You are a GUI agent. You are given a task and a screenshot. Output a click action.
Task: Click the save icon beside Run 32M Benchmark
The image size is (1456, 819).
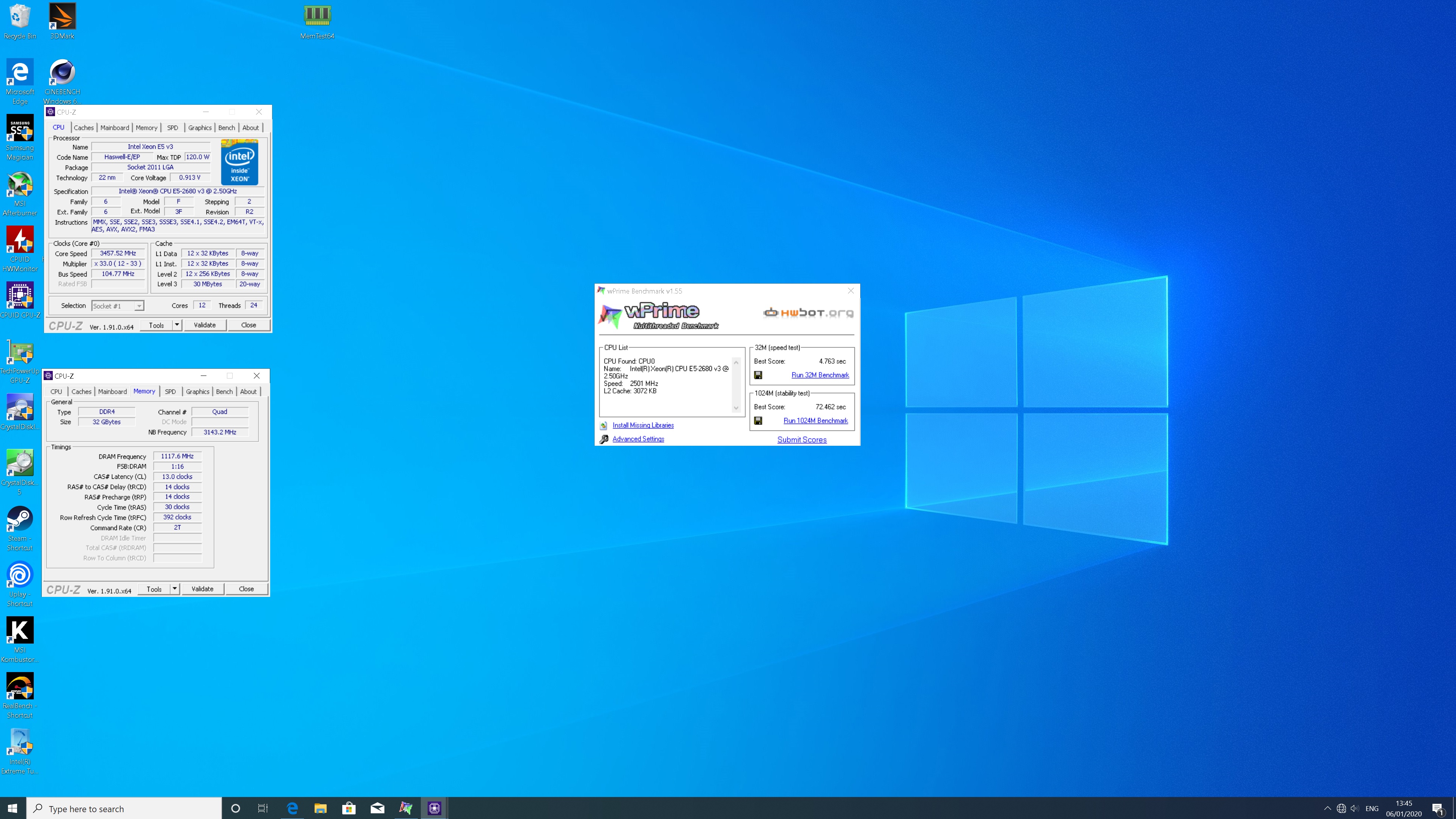[758, 375]
